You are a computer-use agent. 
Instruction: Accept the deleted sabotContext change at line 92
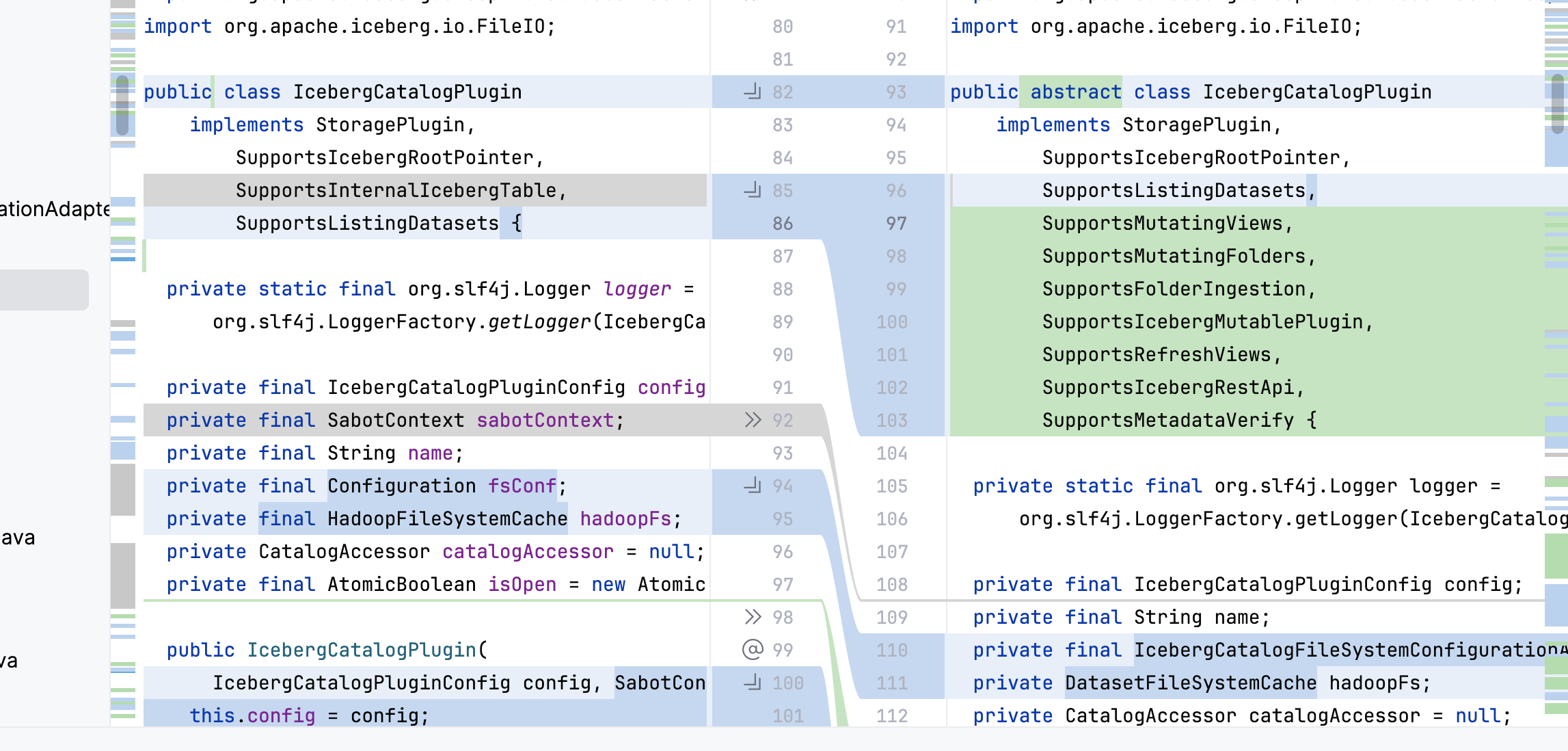tap(752, 420)
